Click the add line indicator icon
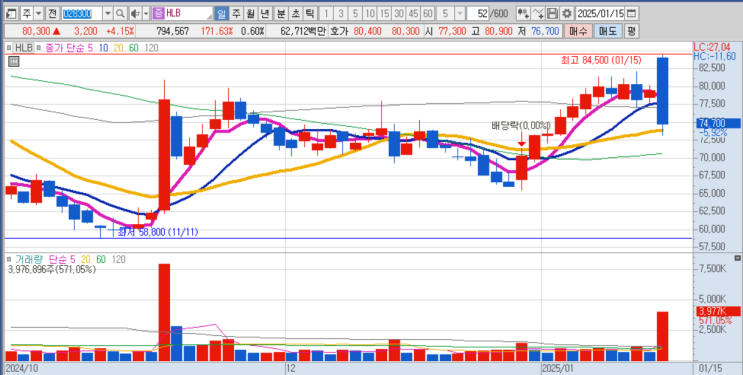The width and height of the screenshot is (743, 375). click(x=538, y=13)
